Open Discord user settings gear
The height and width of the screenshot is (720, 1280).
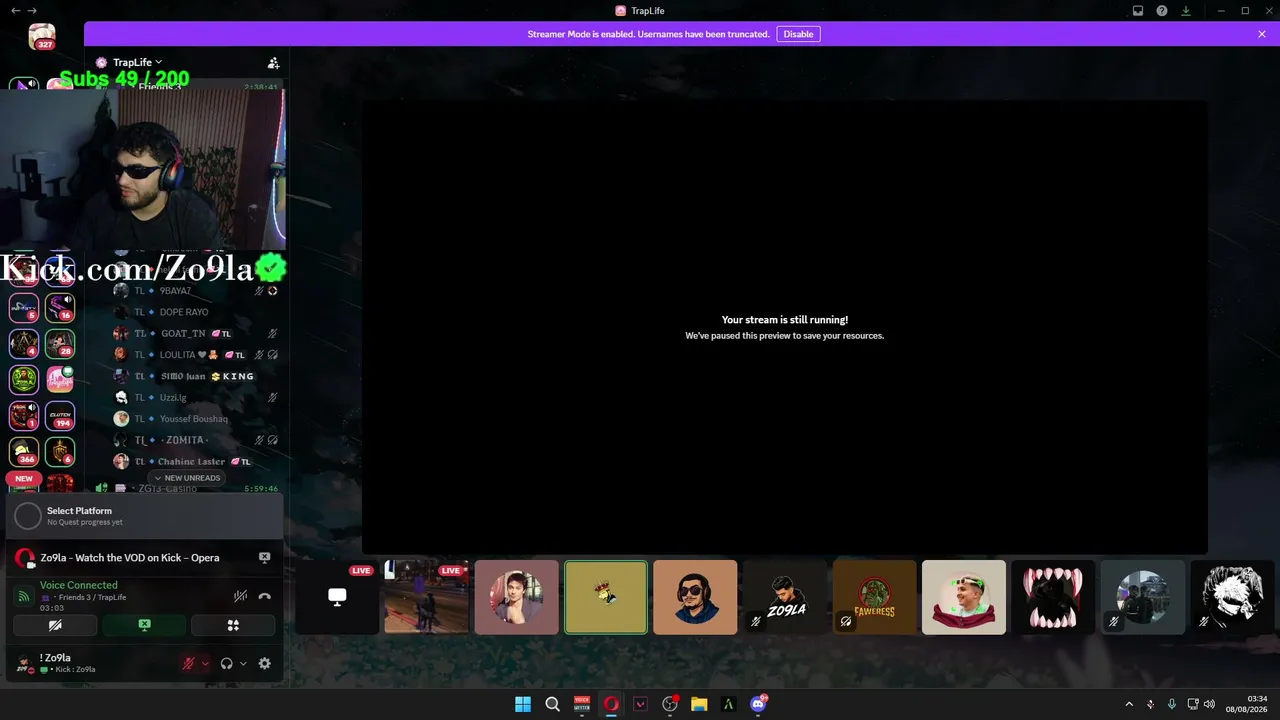tap(265, 663)
